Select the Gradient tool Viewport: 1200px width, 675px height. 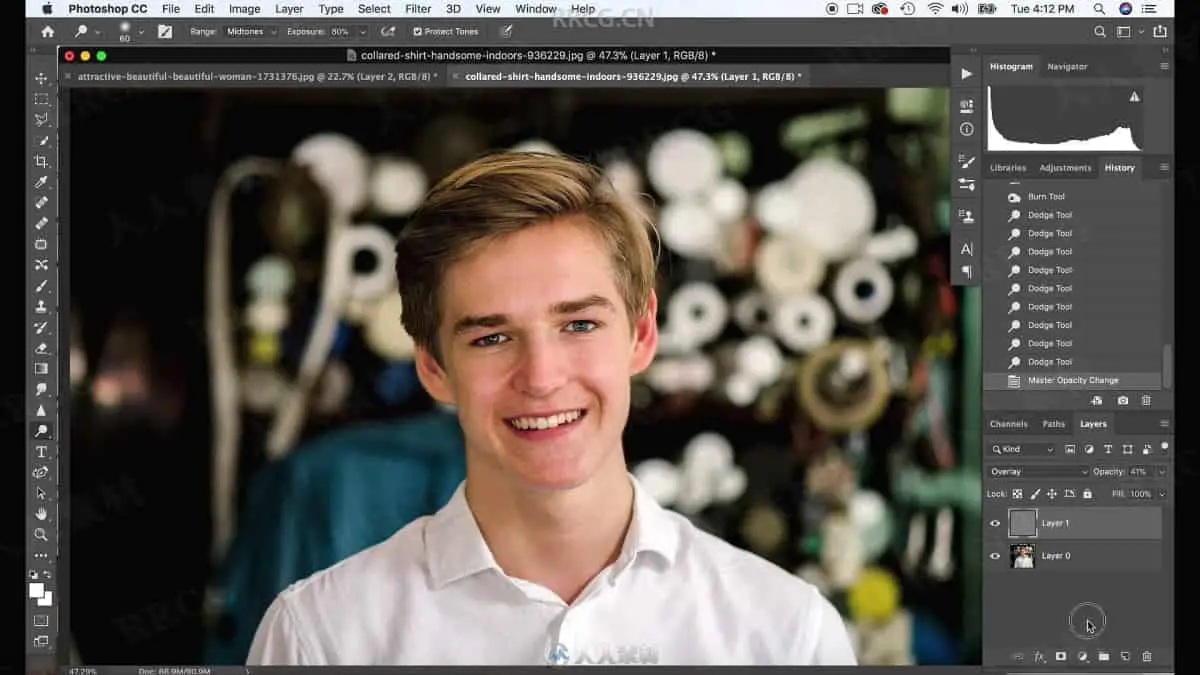click(41, 369)
